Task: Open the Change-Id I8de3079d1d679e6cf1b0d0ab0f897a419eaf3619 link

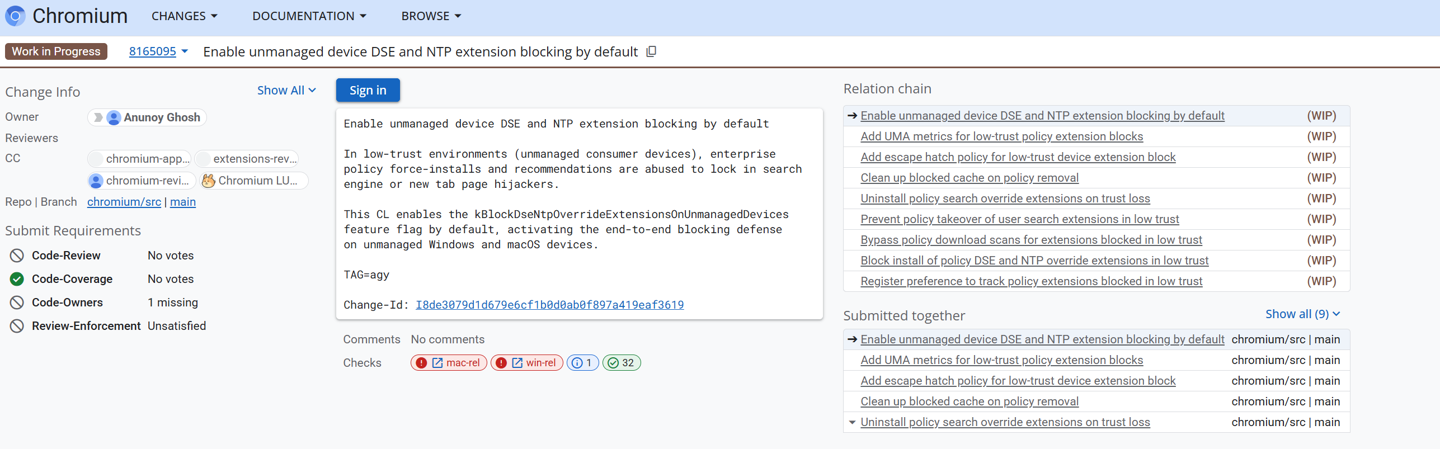Action: coord(550,305)
